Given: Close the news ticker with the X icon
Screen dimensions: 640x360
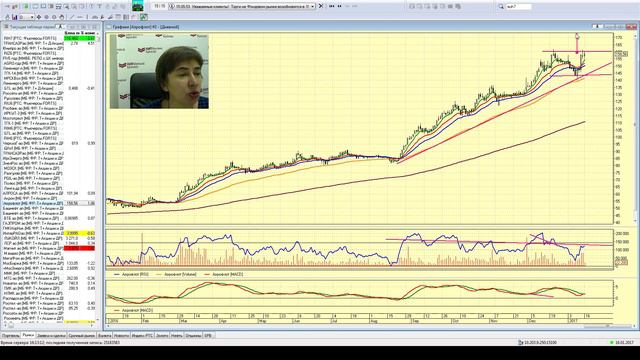Looking at the screenshot, I should tap(321, 6).
